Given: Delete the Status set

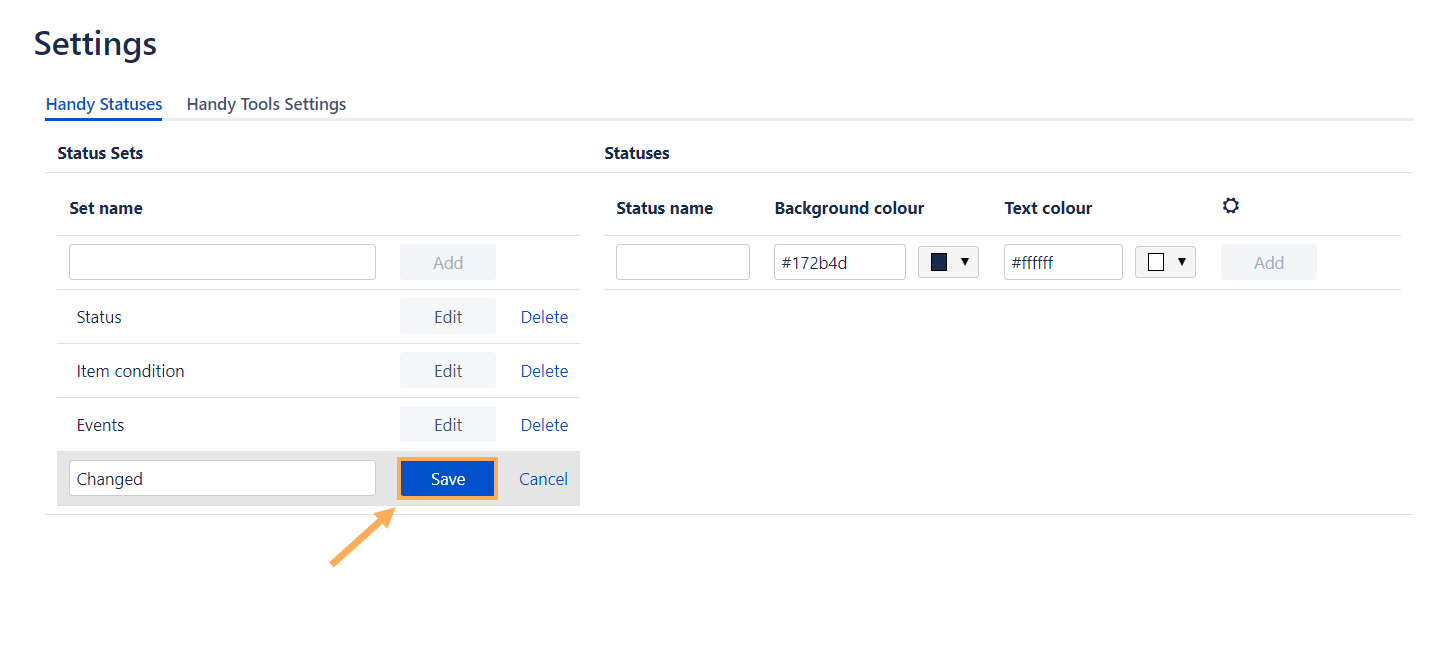Looking at the screenshot, I should (544, 317).
